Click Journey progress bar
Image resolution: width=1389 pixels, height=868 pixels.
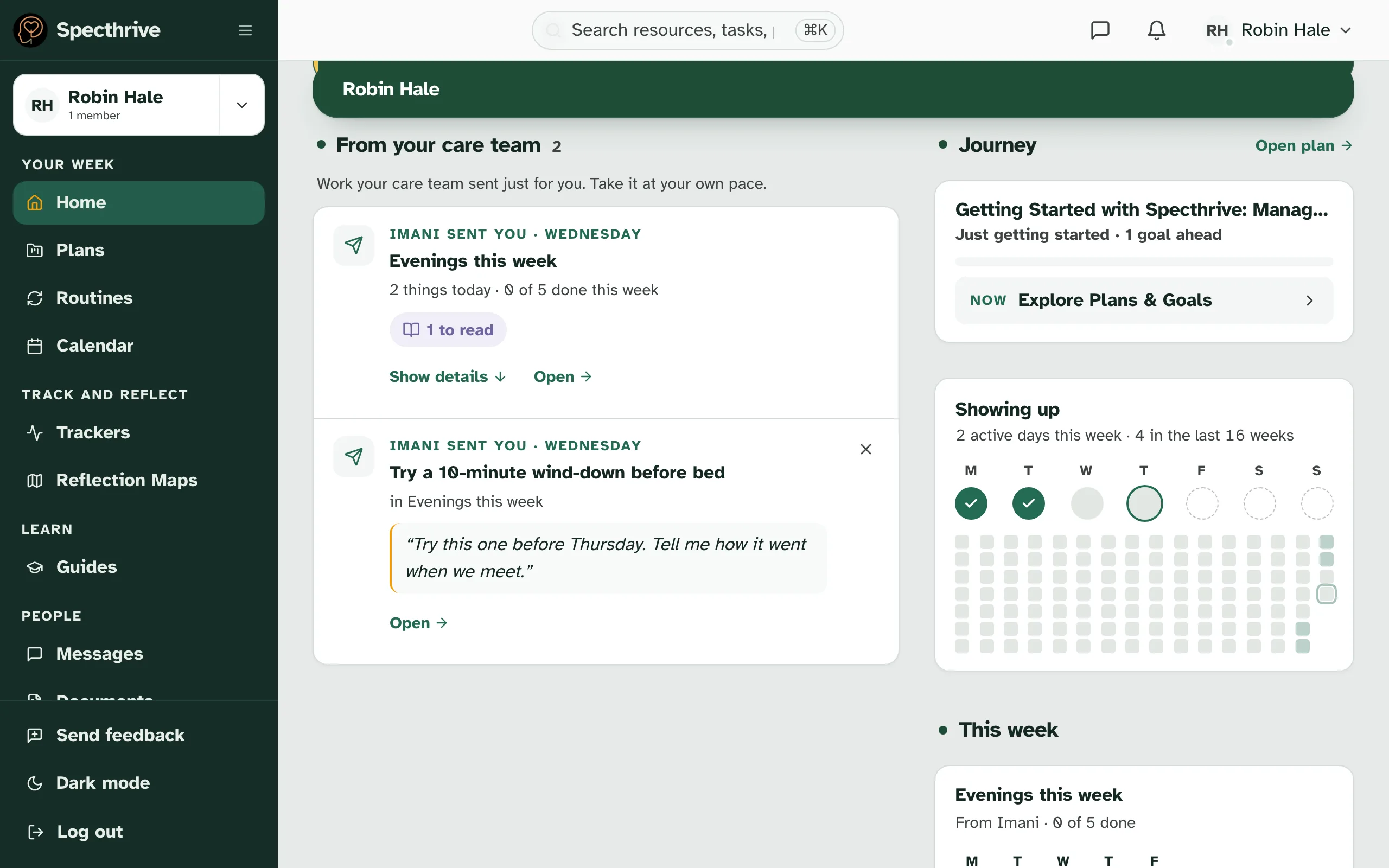[1143, 262]
